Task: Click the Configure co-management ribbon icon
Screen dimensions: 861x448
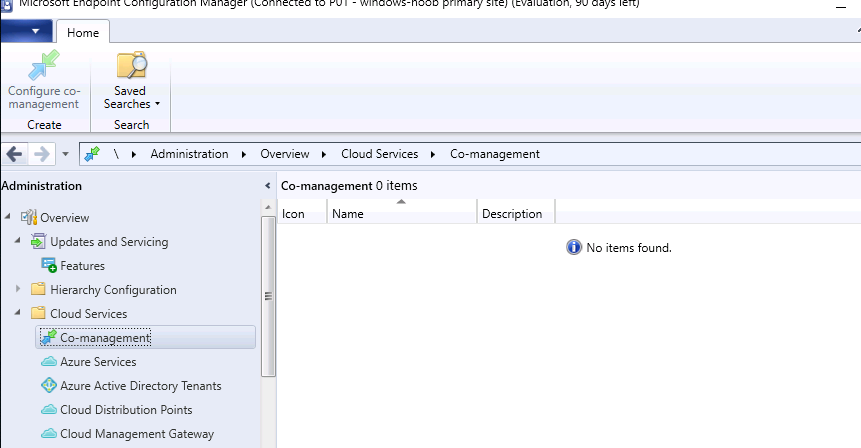Action: point(44,65)
